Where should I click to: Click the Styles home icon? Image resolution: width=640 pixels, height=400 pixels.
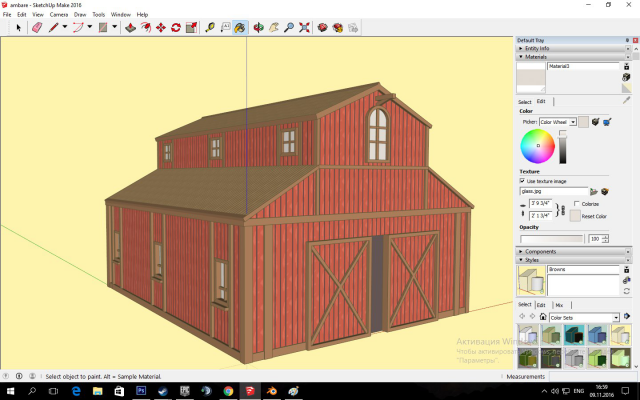tap(543, 317)
